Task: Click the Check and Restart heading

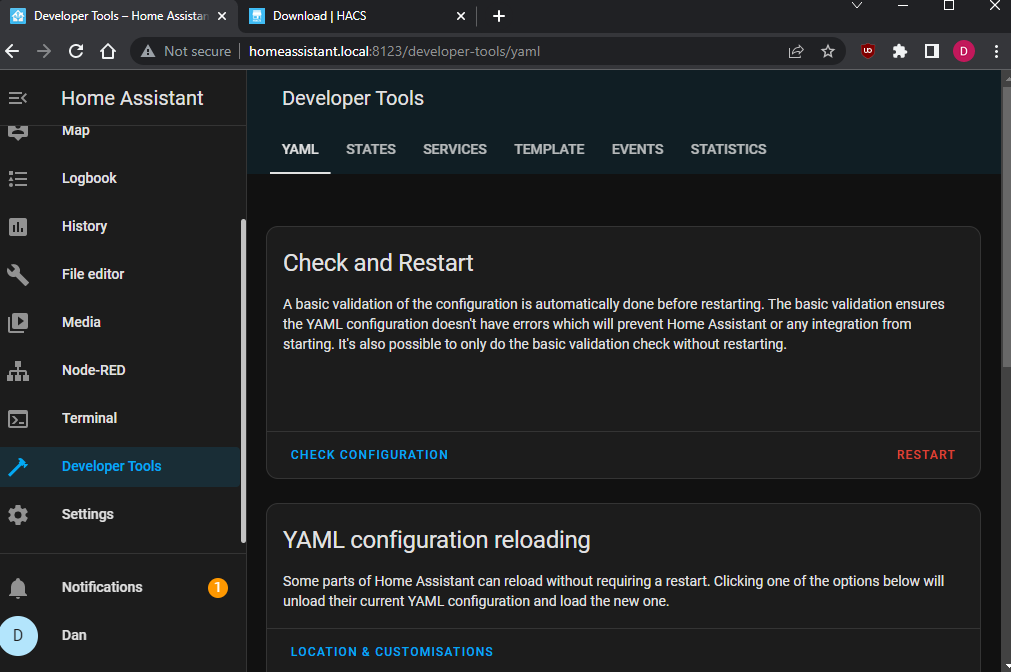Action: pyautogui.click(x=378, y=263)
